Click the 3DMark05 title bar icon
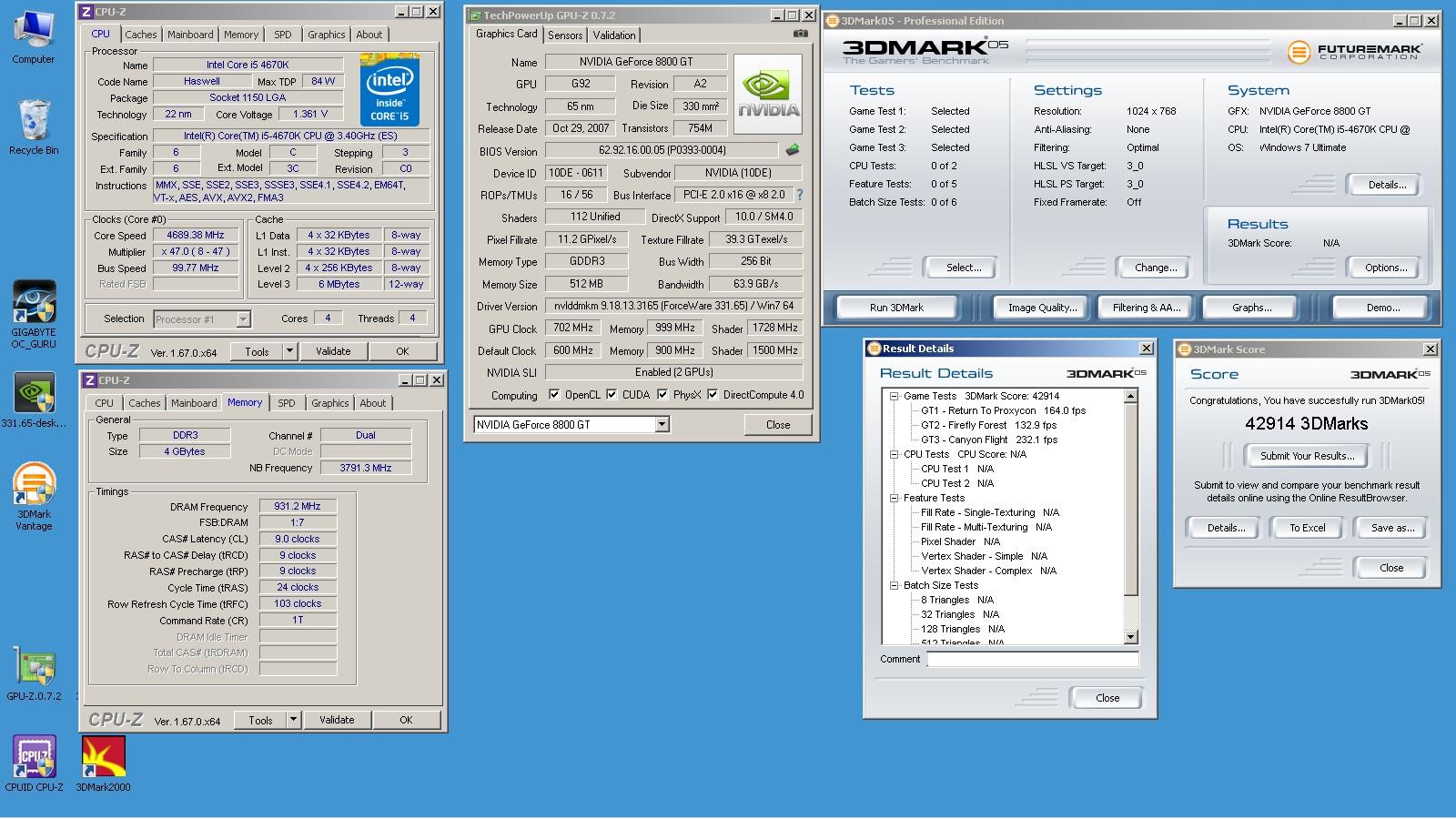 tap(833, 21)
